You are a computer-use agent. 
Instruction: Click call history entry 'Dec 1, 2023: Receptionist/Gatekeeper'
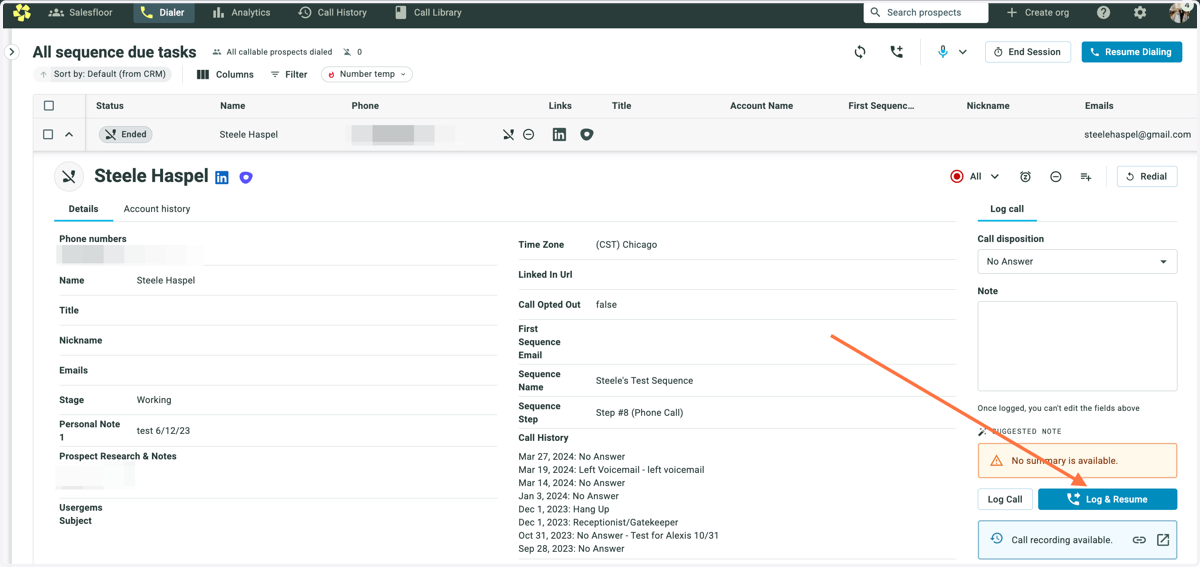pyautogui.click(x=599, y=522)
